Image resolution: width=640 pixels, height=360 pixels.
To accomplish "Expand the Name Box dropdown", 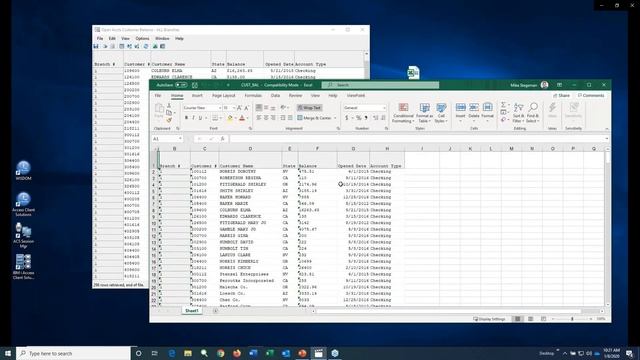I will (x=180, y=139).
